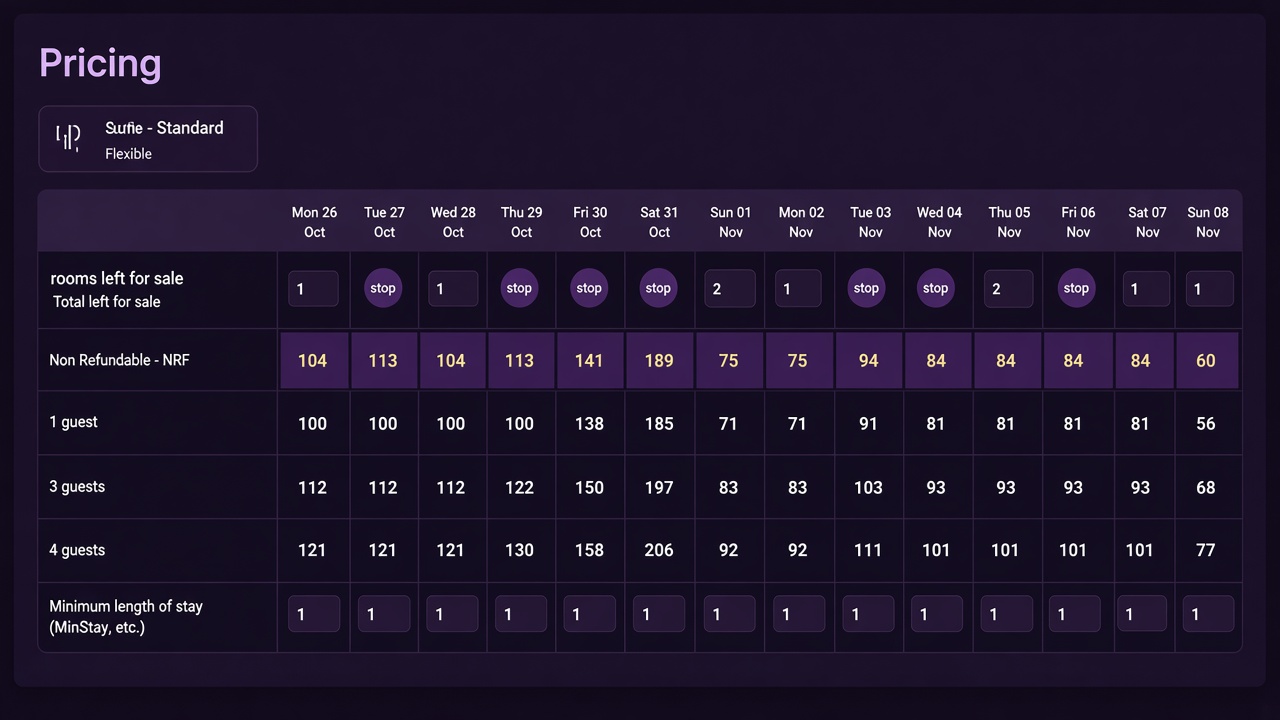This screenshot has width=1280, height=720.
Task: Select NRF price 189 for Sat 31 Oct
Action: click(659, 361)
